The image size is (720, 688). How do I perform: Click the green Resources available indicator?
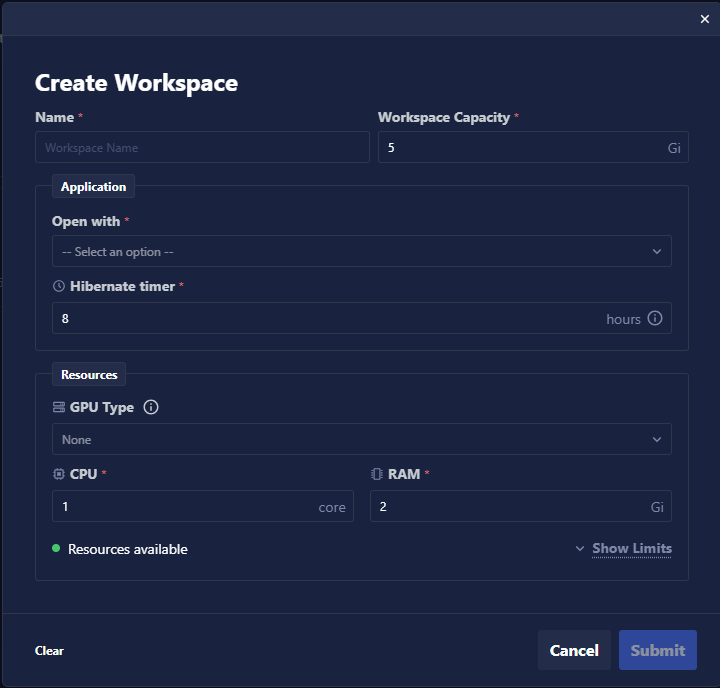[56, 548]
